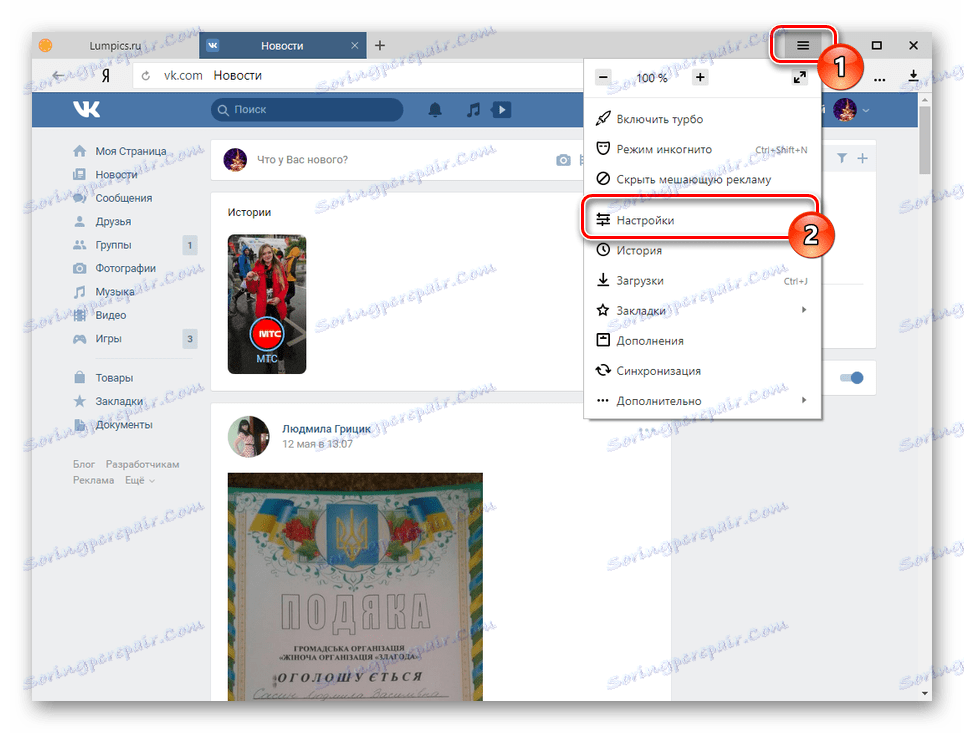This screenshot has height=733, width=964.
Task: Open VK notifications bell
Action: 435,110
